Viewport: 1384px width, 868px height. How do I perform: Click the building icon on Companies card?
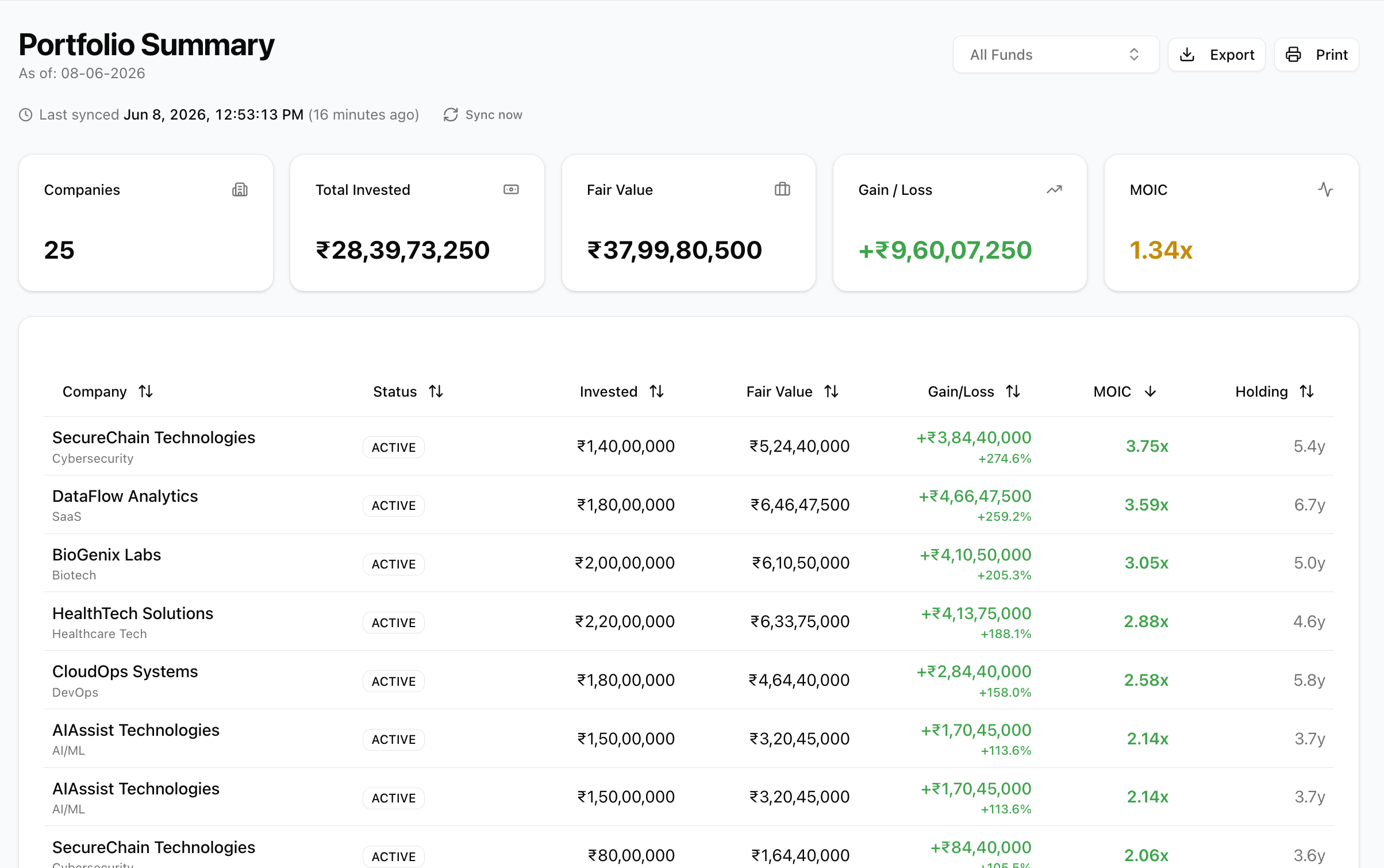[240, 190]
